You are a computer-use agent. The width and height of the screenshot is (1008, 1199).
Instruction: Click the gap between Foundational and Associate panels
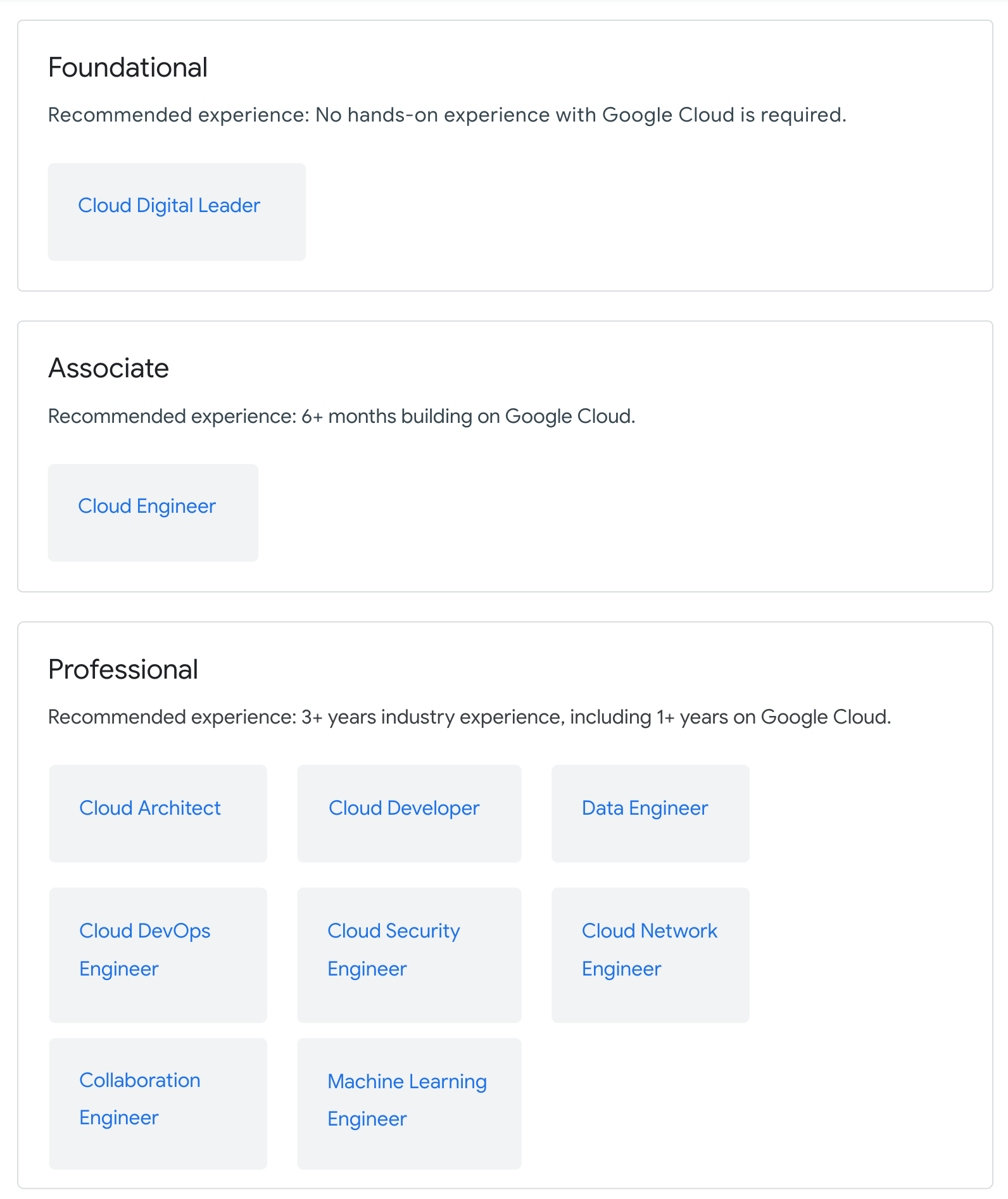[x=505, y=306]
